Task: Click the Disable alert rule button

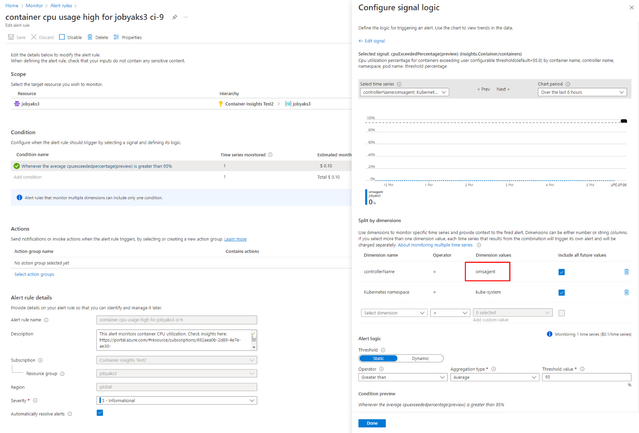Action: (70, 37)
